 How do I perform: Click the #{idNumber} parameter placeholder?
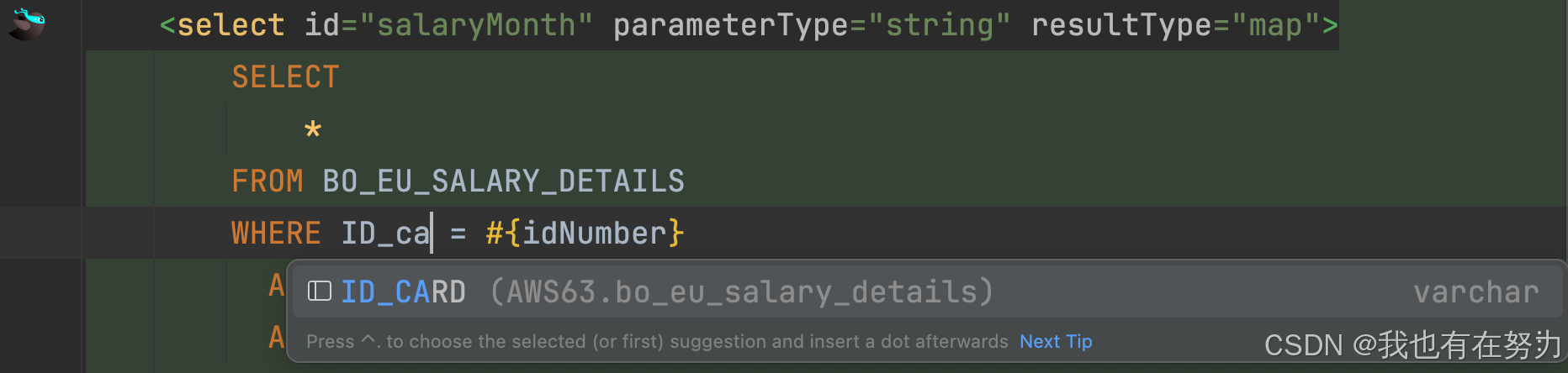[x=585, y=234]
